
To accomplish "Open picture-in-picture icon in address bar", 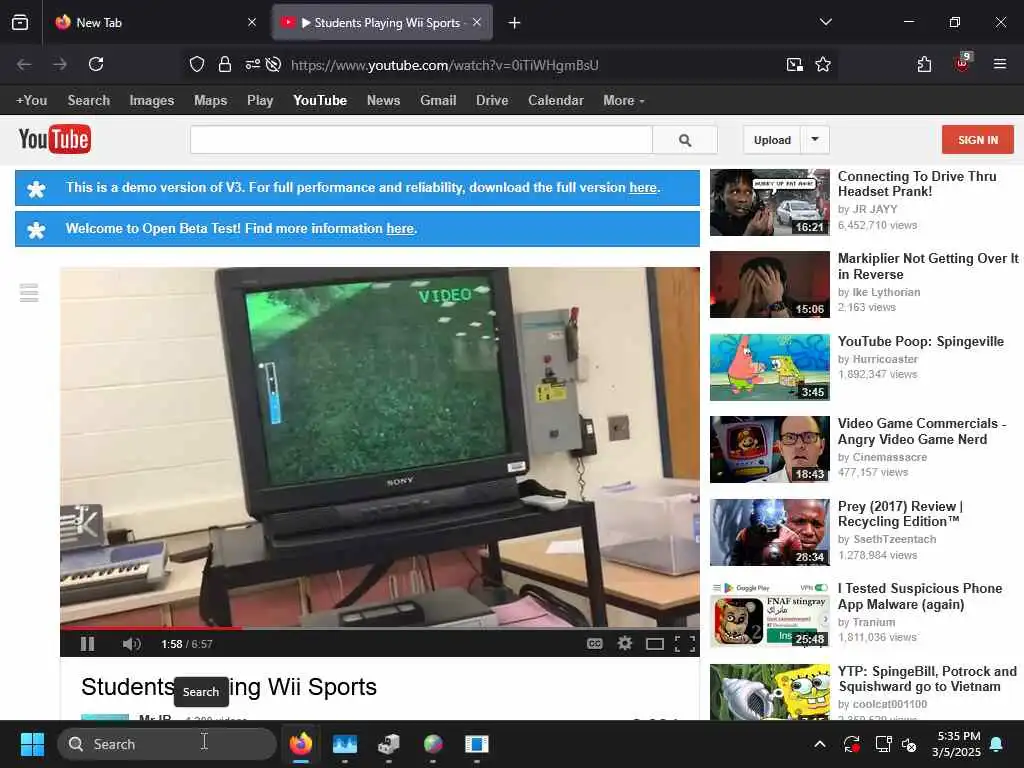I will point(795,64).
